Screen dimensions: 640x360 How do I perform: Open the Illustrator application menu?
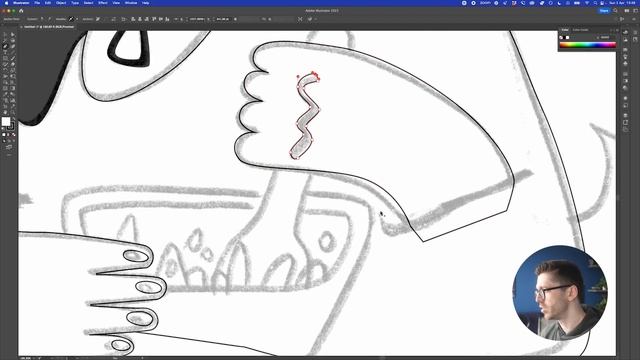pos(21,3)
